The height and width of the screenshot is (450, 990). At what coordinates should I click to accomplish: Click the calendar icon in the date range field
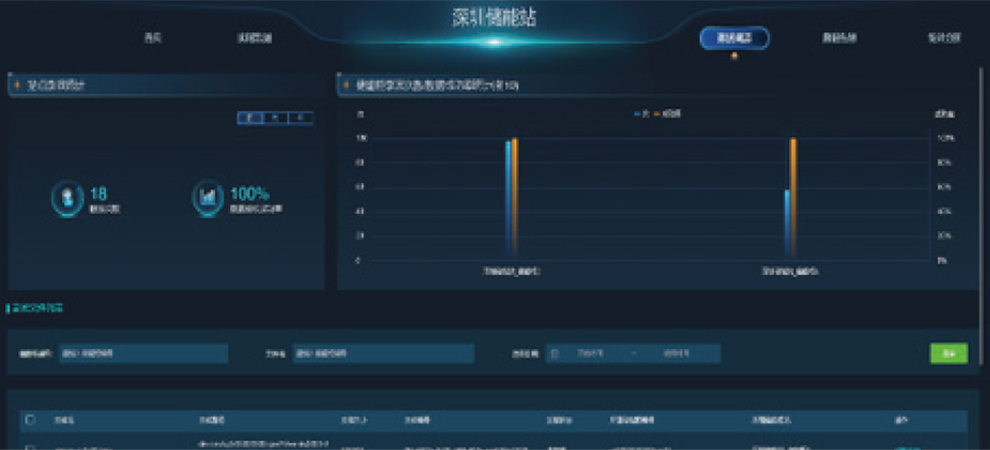pos(555,353)
